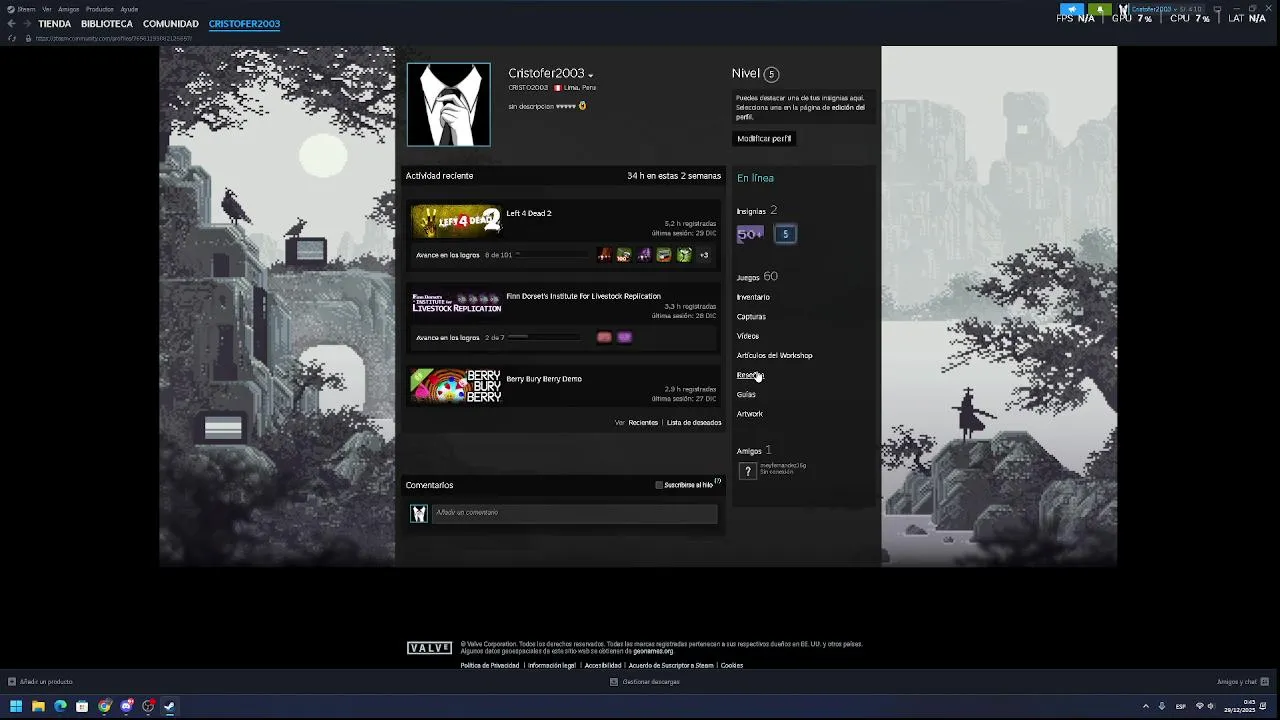1280x720 pixels.
Task: Open the Información legal link
Action: coord(552,666)
